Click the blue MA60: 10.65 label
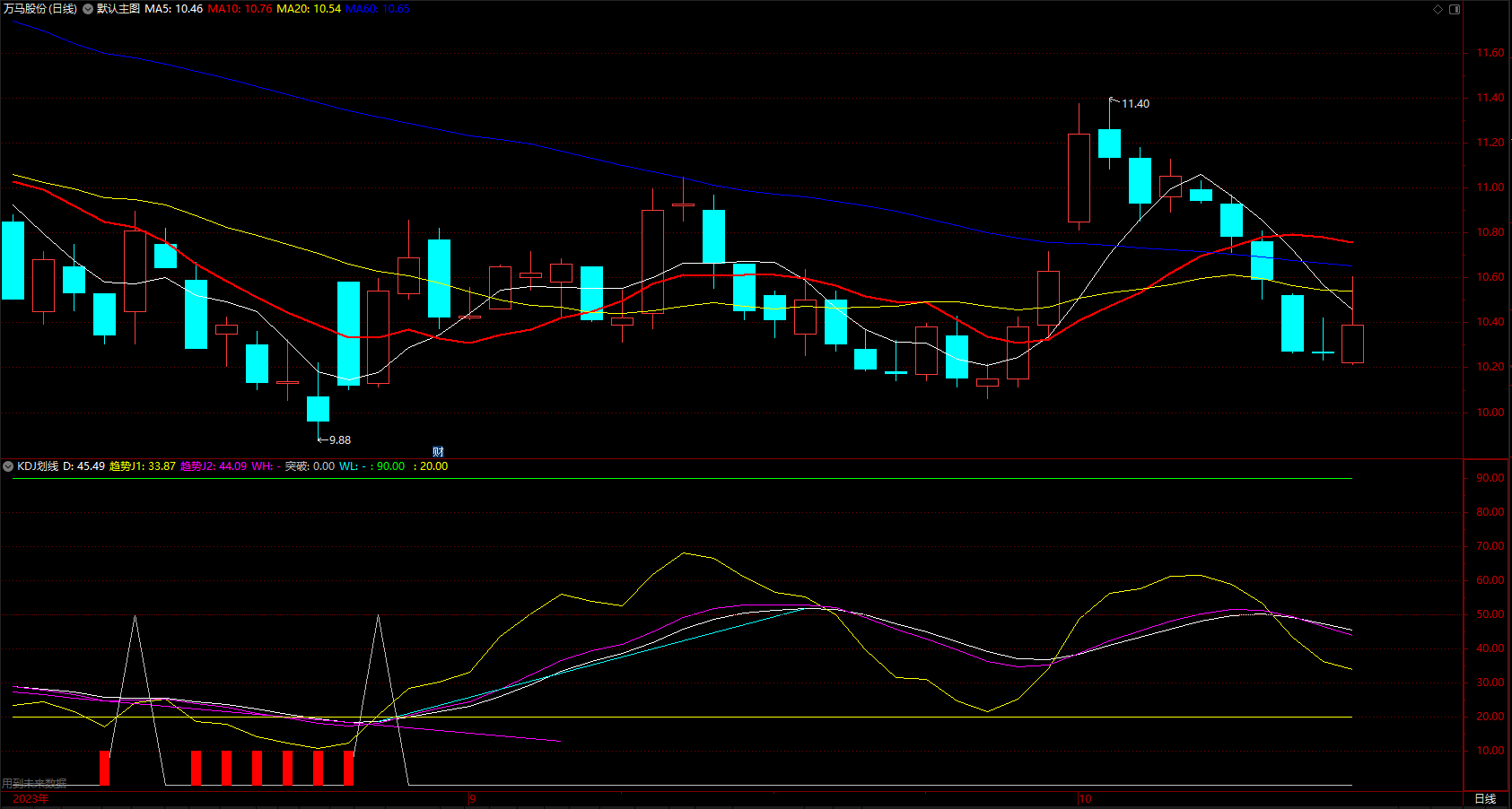The height and width of the screenshot is (809, 1512). click(x=378, y=9)
